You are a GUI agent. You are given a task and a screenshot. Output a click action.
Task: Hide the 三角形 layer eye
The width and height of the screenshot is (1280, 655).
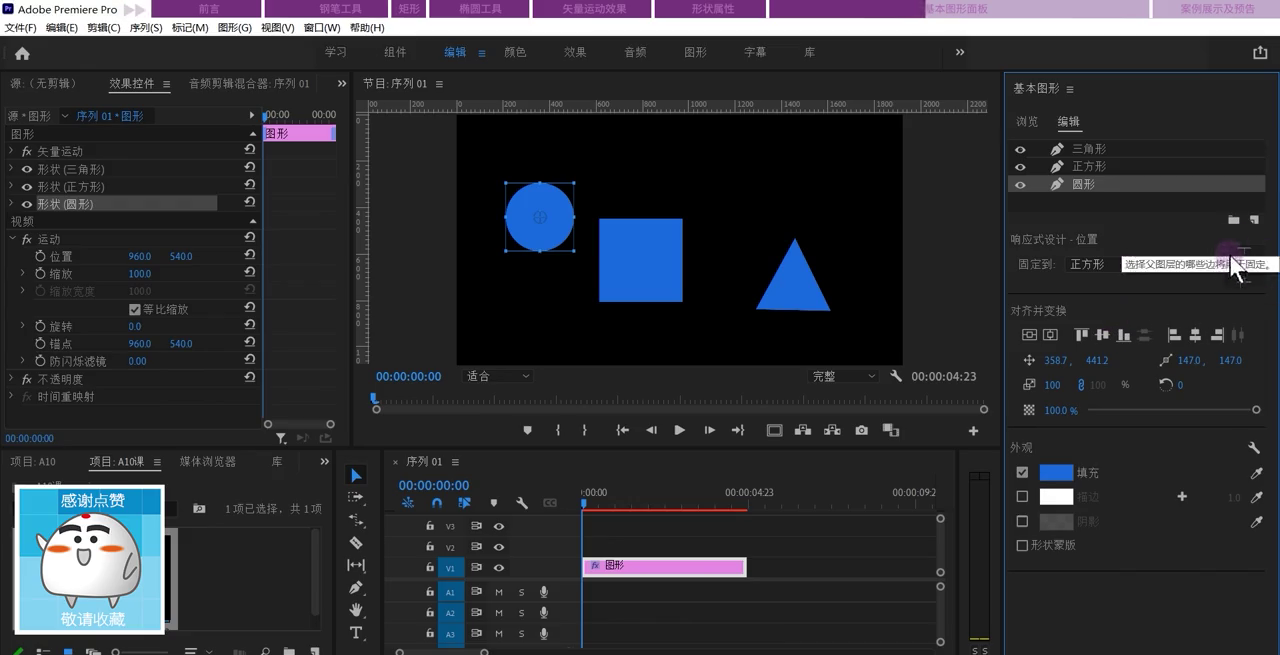(x=1021, y=149)
